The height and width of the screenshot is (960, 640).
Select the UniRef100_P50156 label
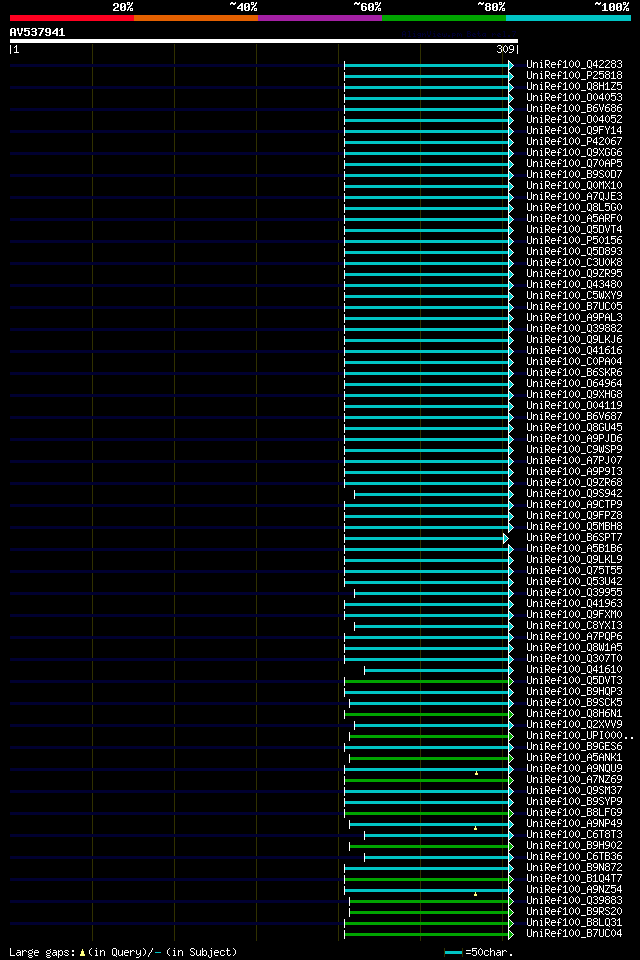click(574, 241)
